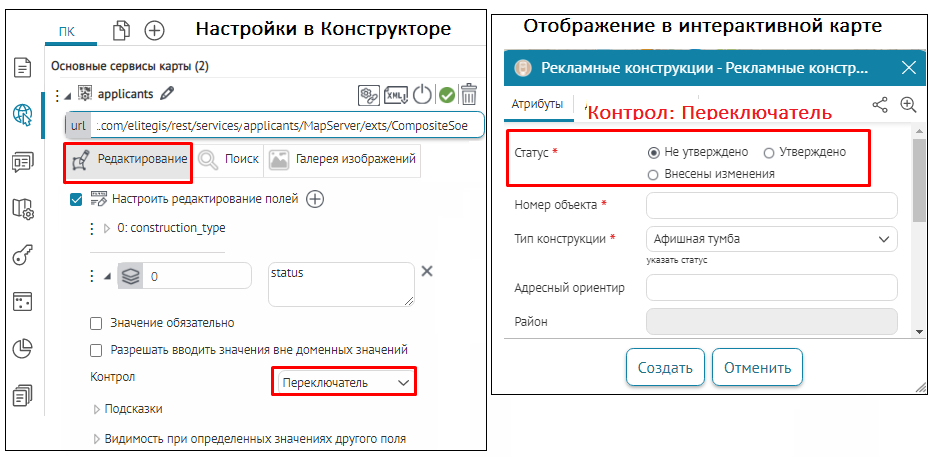Enable the 'Значение обязательно' checkbox
Image resolution: width=933 pixels, height=457 pixels.
pos(97,323)
